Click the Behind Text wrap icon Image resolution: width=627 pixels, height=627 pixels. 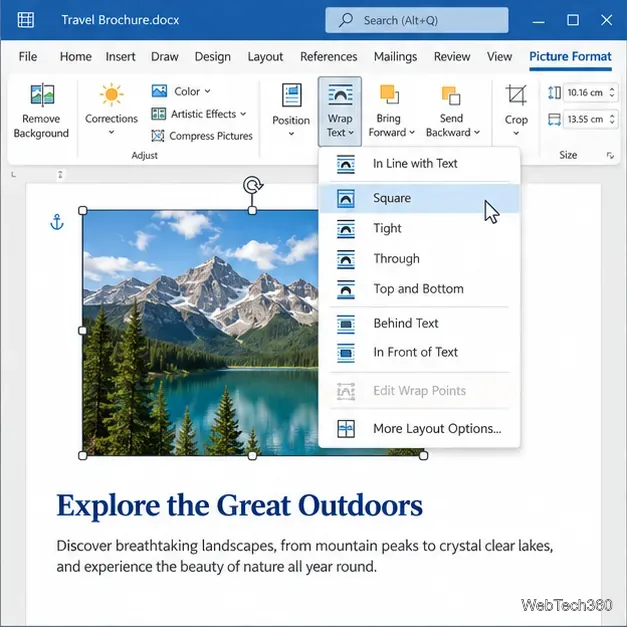pos(345,324)
